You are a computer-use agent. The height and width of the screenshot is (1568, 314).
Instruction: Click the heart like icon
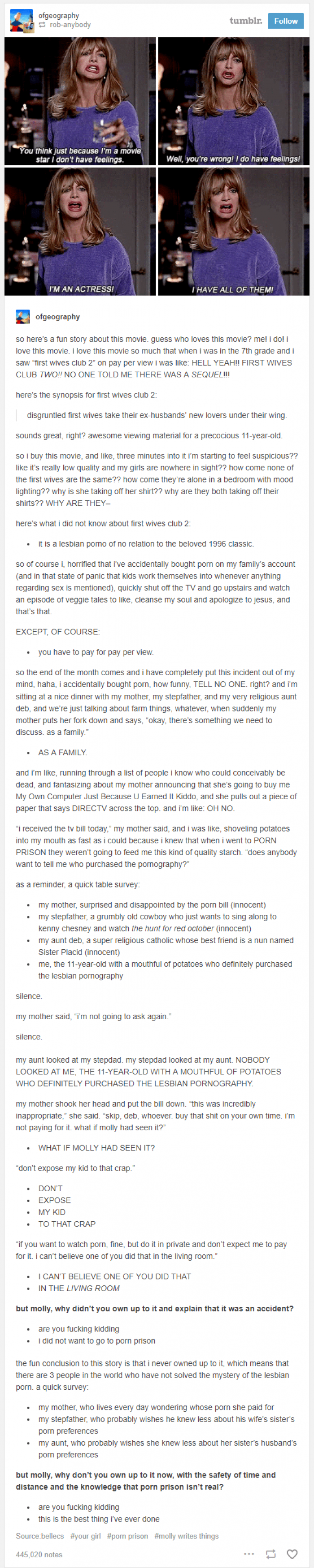(x=292, y=1553)
